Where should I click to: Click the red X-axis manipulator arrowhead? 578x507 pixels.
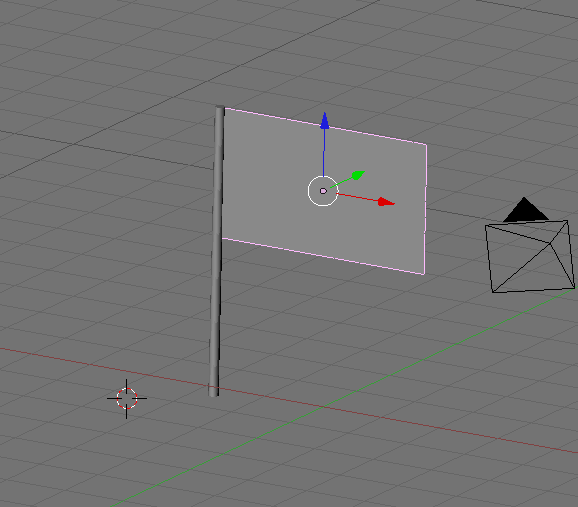coord(386,202)
